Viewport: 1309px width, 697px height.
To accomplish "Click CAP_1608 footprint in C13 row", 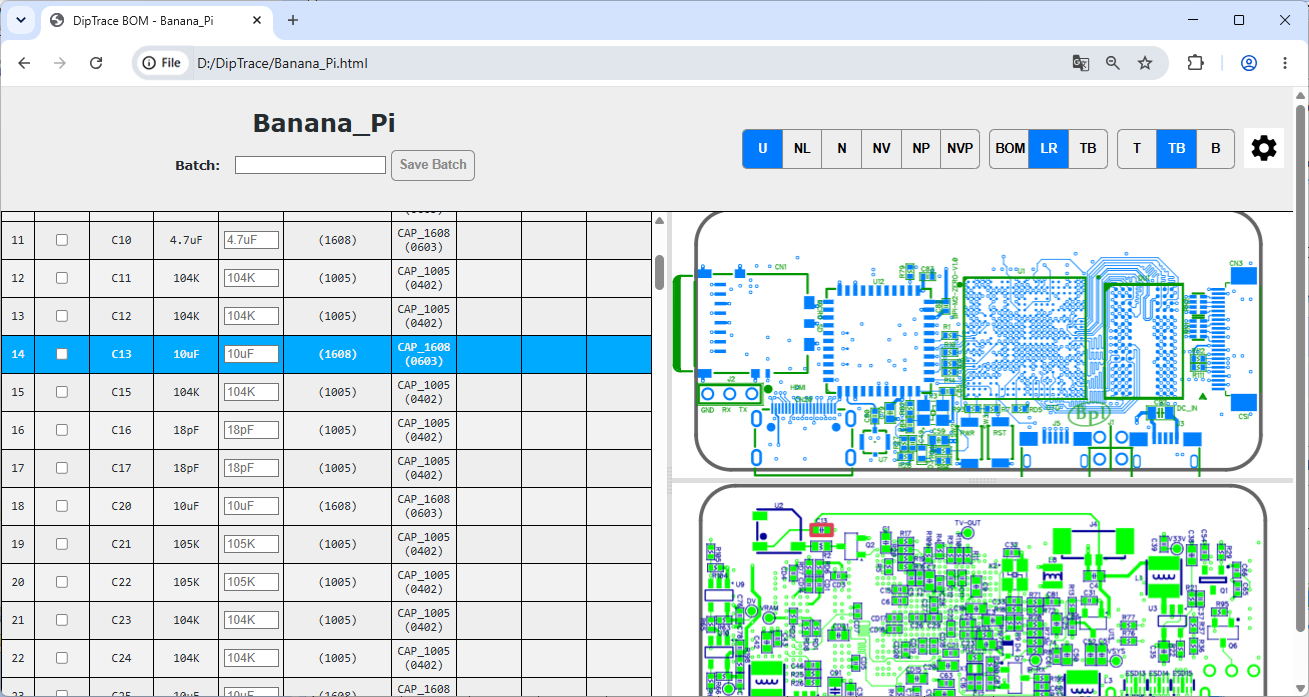I will (x=424, y=354).
